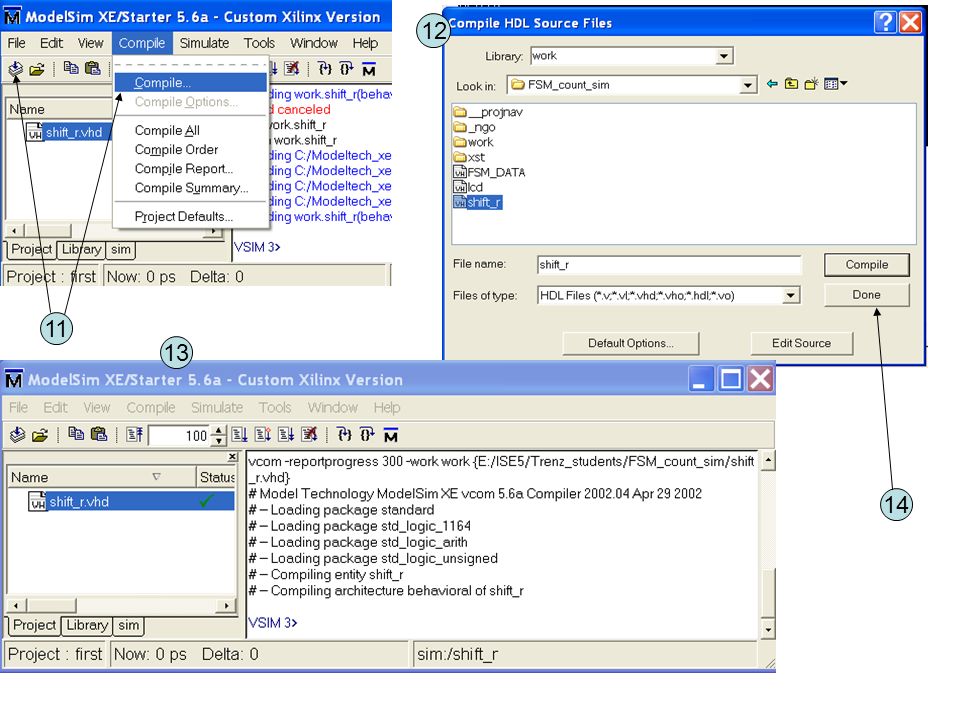Click Compile icon in lower ModelSim toolbar
The height and width of the screenshot is (720, 960).
click(18, 435)
